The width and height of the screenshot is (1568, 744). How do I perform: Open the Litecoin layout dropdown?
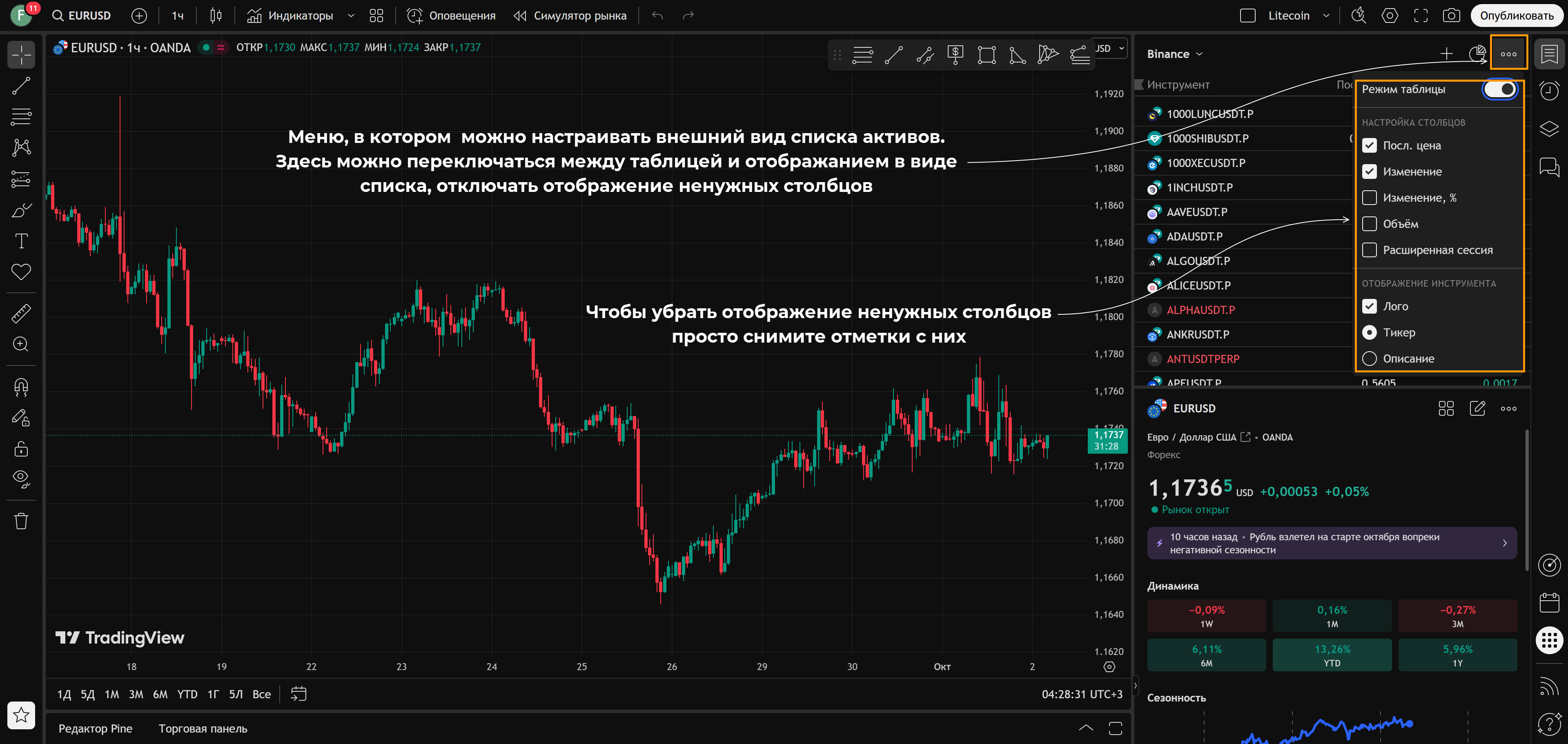[x=1326, y=16]
